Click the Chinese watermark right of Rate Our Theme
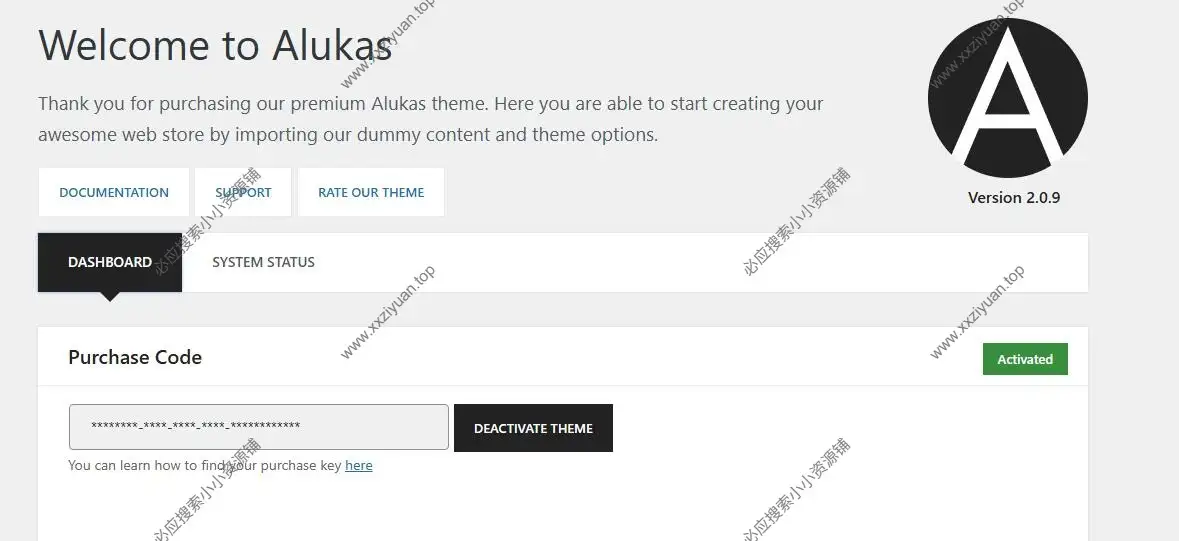Image resolution: width=1179 pixels, height=541 pixels. (x=797, y=221)
